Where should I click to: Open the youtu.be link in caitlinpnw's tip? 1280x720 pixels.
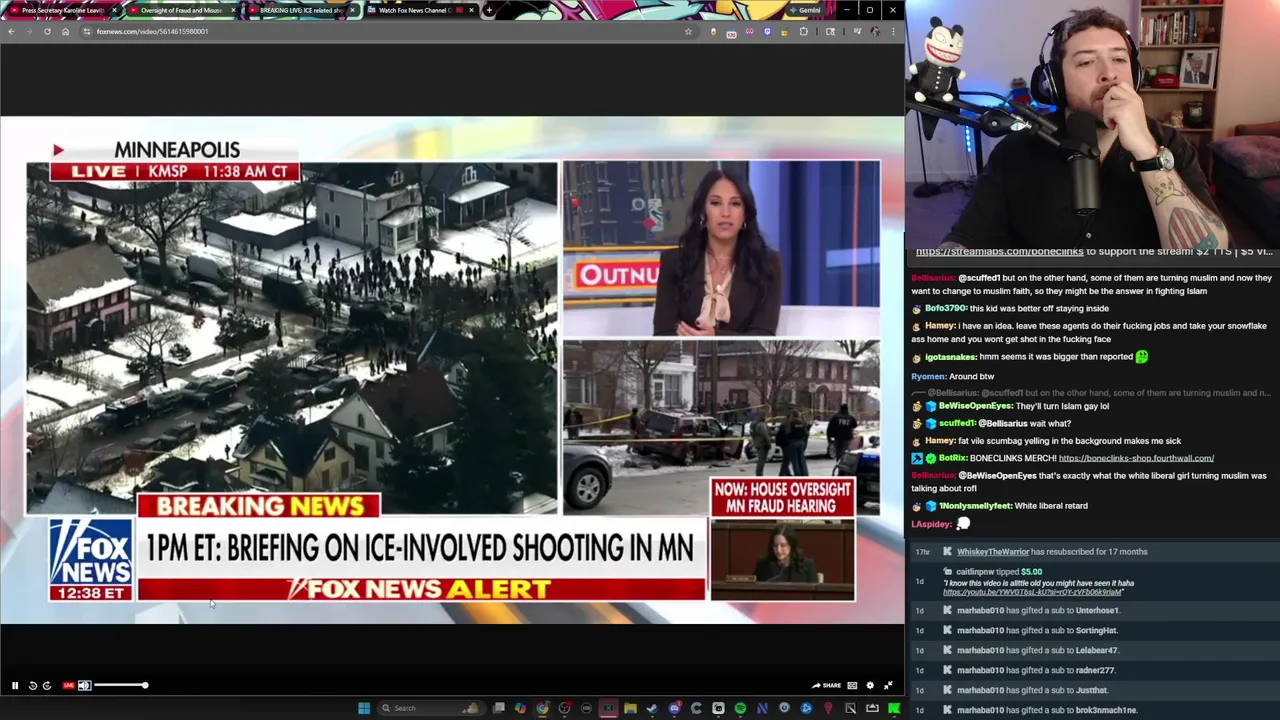[x=1033, y=592]
